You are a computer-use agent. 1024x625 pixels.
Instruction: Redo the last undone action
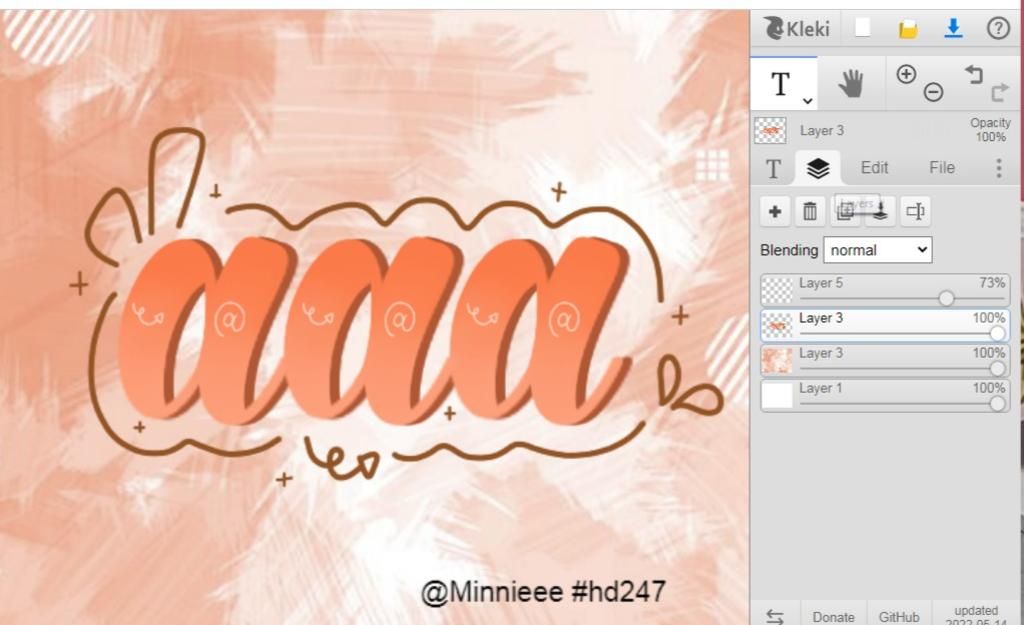click(1000, 93)
